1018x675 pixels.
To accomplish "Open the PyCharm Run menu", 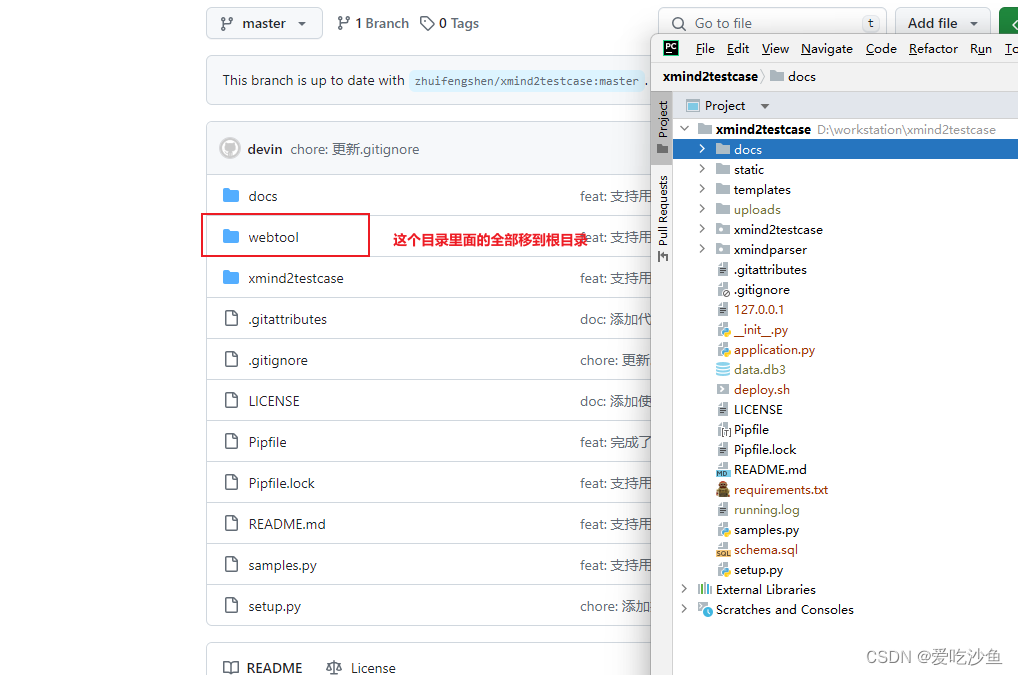I will [981, 49].
